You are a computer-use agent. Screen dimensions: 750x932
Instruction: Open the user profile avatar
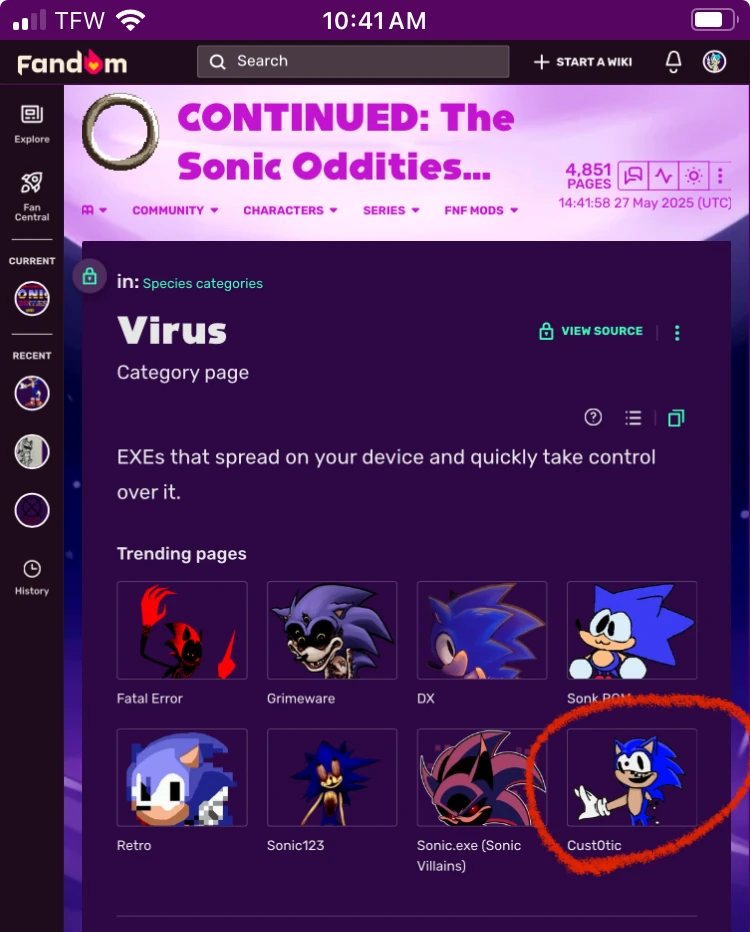[714, 61]
